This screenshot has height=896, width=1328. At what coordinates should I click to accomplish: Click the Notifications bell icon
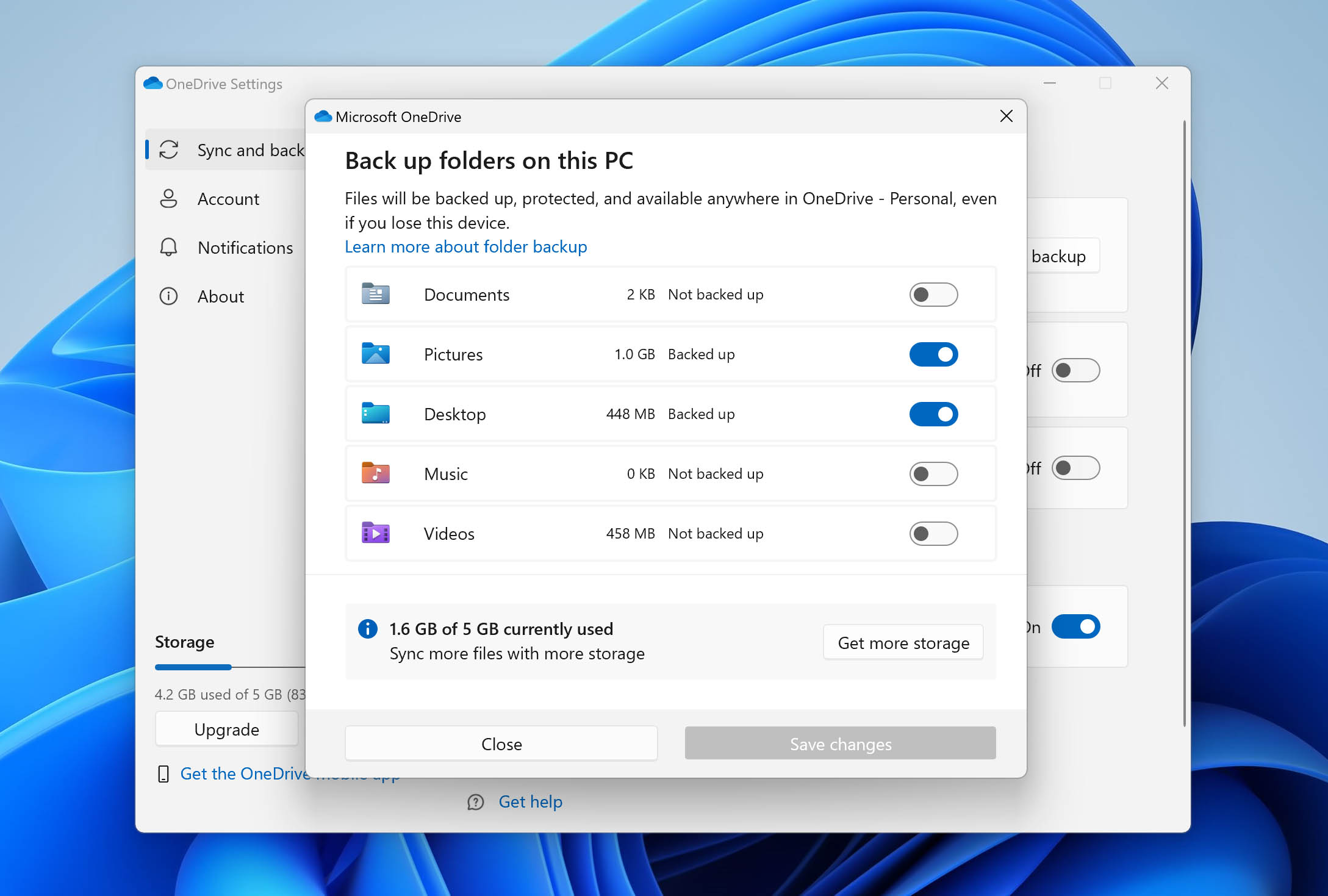[x=168, y=247]
